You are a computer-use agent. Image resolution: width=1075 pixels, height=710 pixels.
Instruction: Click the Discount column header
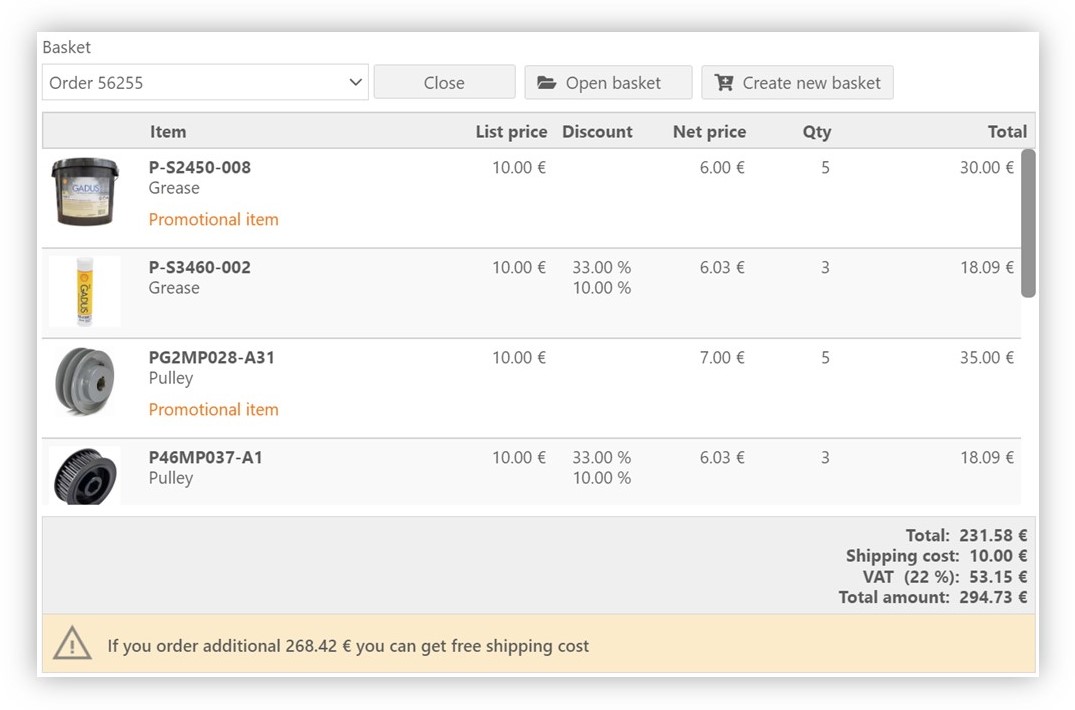point(597,131)
